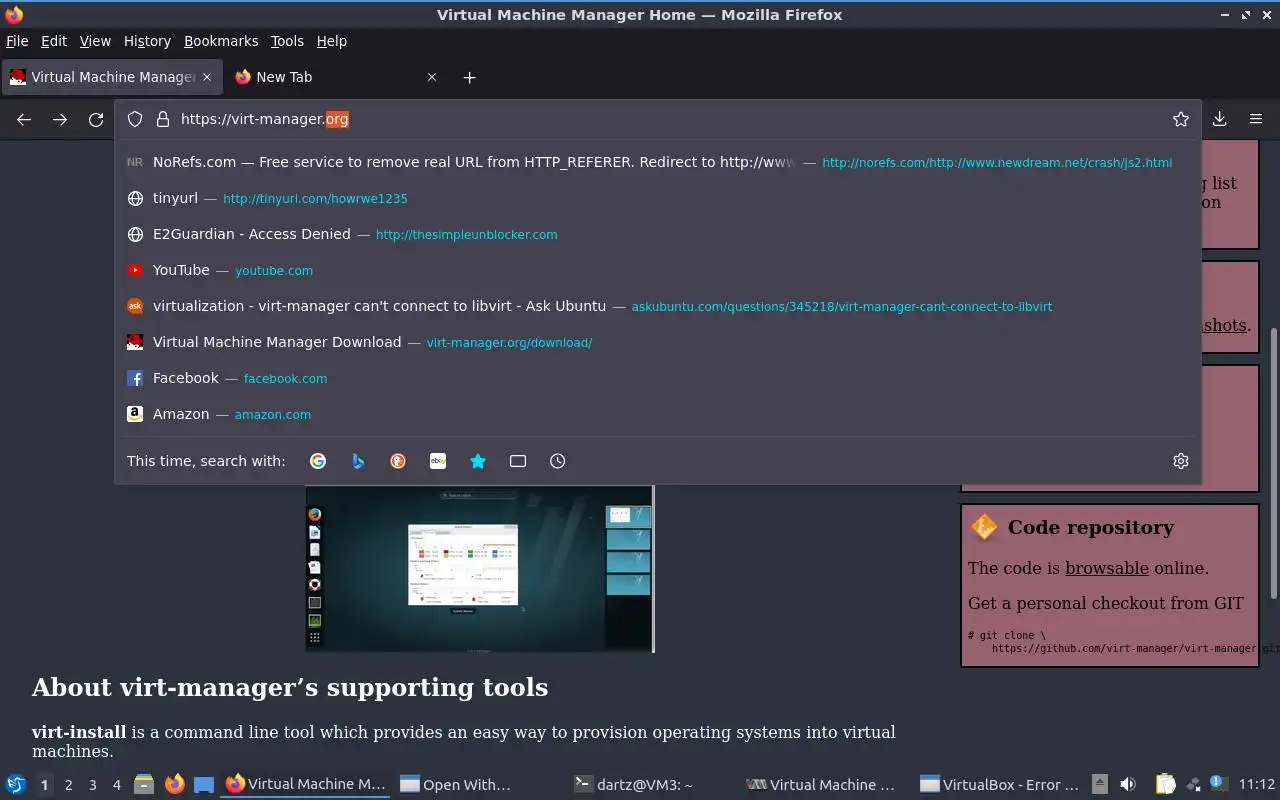
Task: Click the virt-manager desktop screenshot thumbnail
Action: [480, 568]
